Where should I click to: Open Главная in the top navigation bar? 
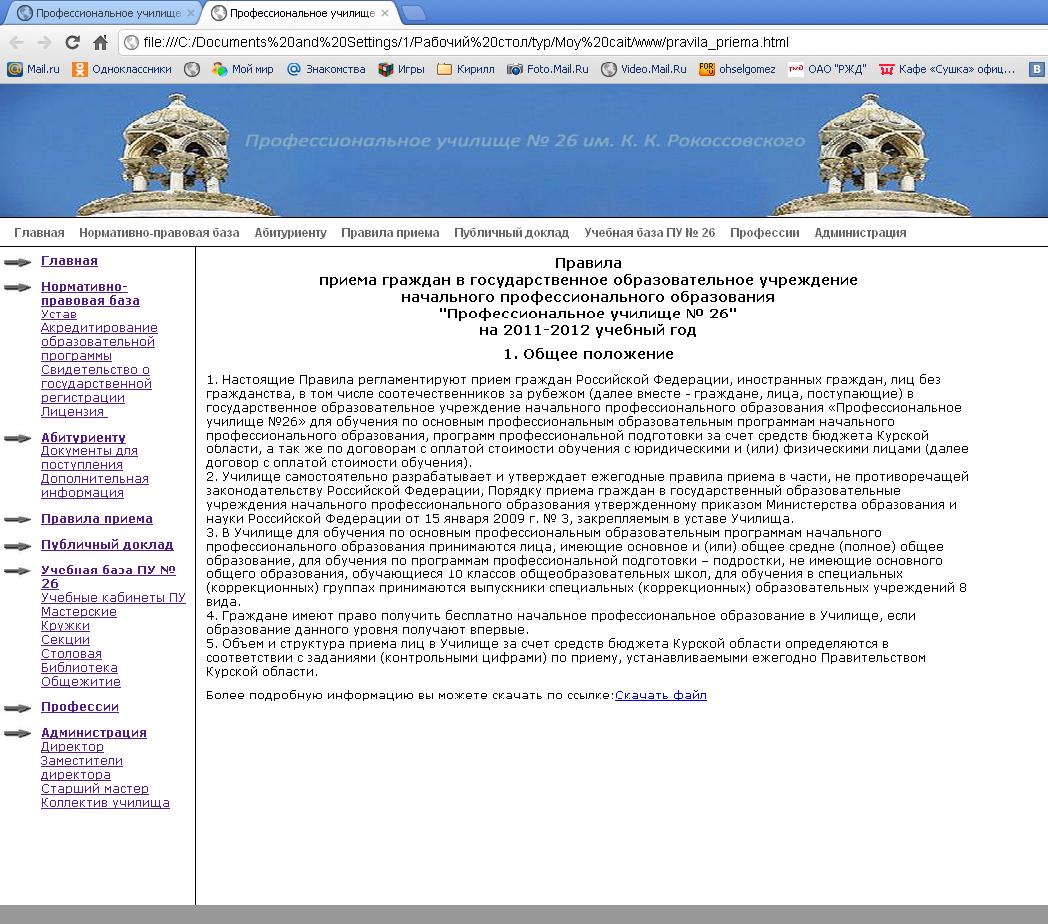39,233
